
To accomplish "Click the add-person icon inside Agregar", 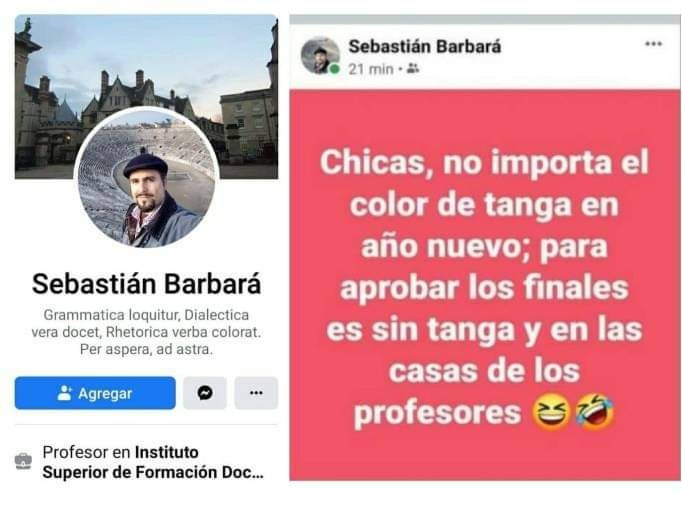I will pos(64,393).
